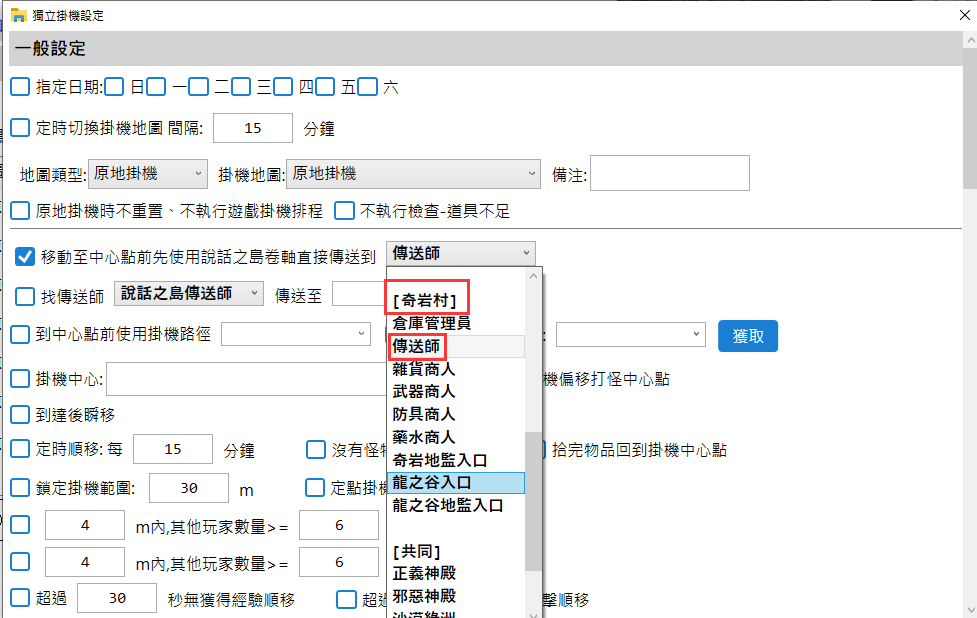Close the 獨立掛機設定 window

[x=954, y=16]
